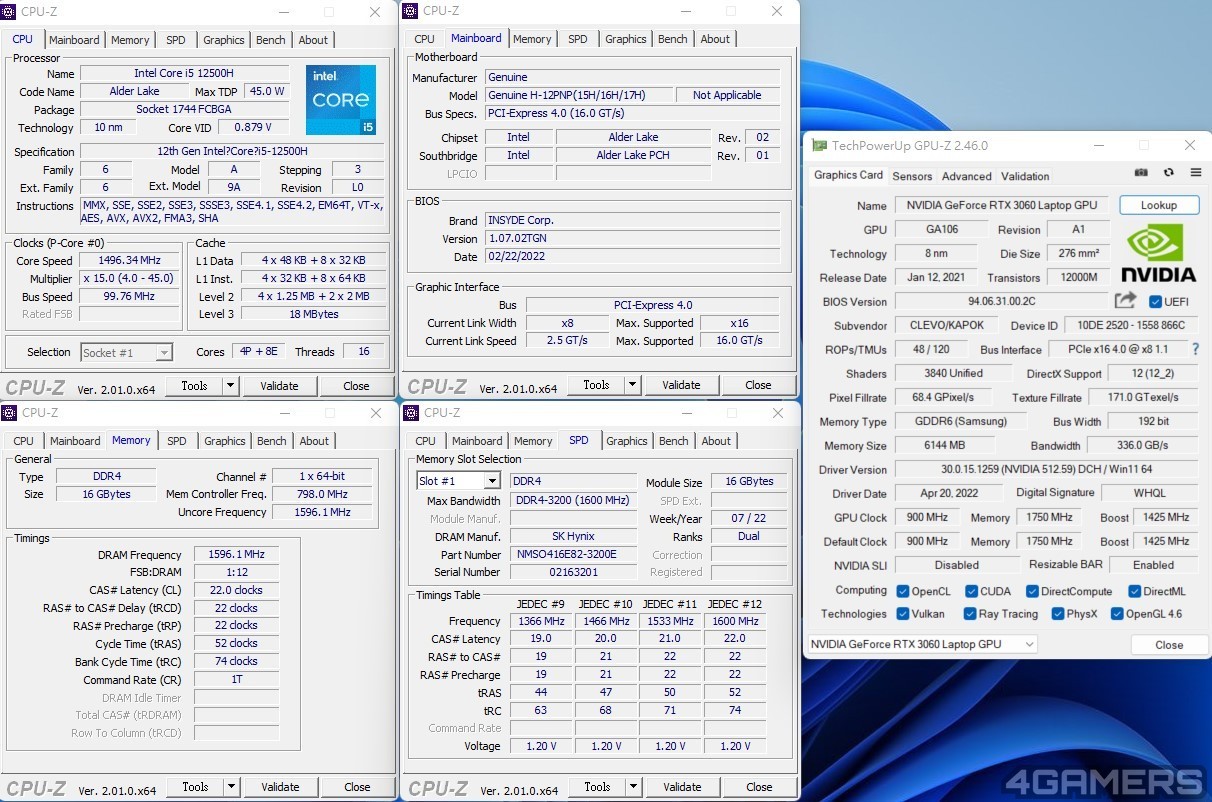This screenshot has height=802, width=1212.
Task: Click the Memory Size value 6144 MB
Action: (945, 445)
